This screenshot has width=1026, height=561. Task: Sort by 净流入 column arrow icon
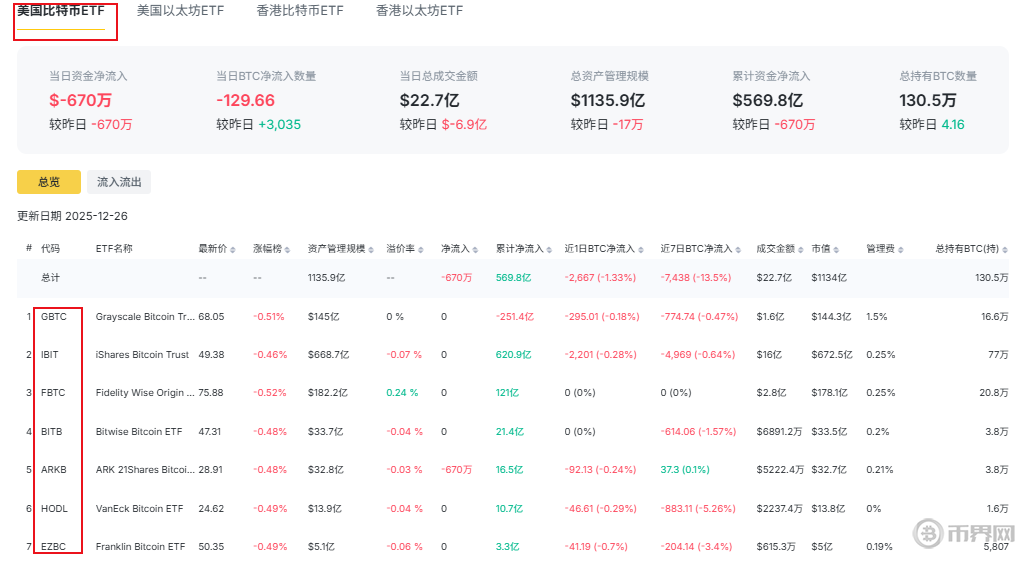tap(479, 249)
